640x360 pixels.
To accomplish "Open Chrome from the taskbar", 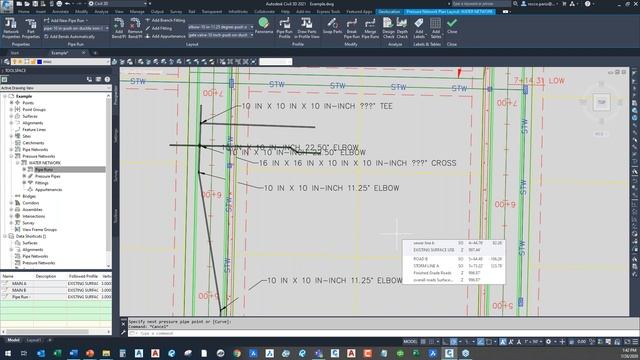I will (x=237, y=353).
